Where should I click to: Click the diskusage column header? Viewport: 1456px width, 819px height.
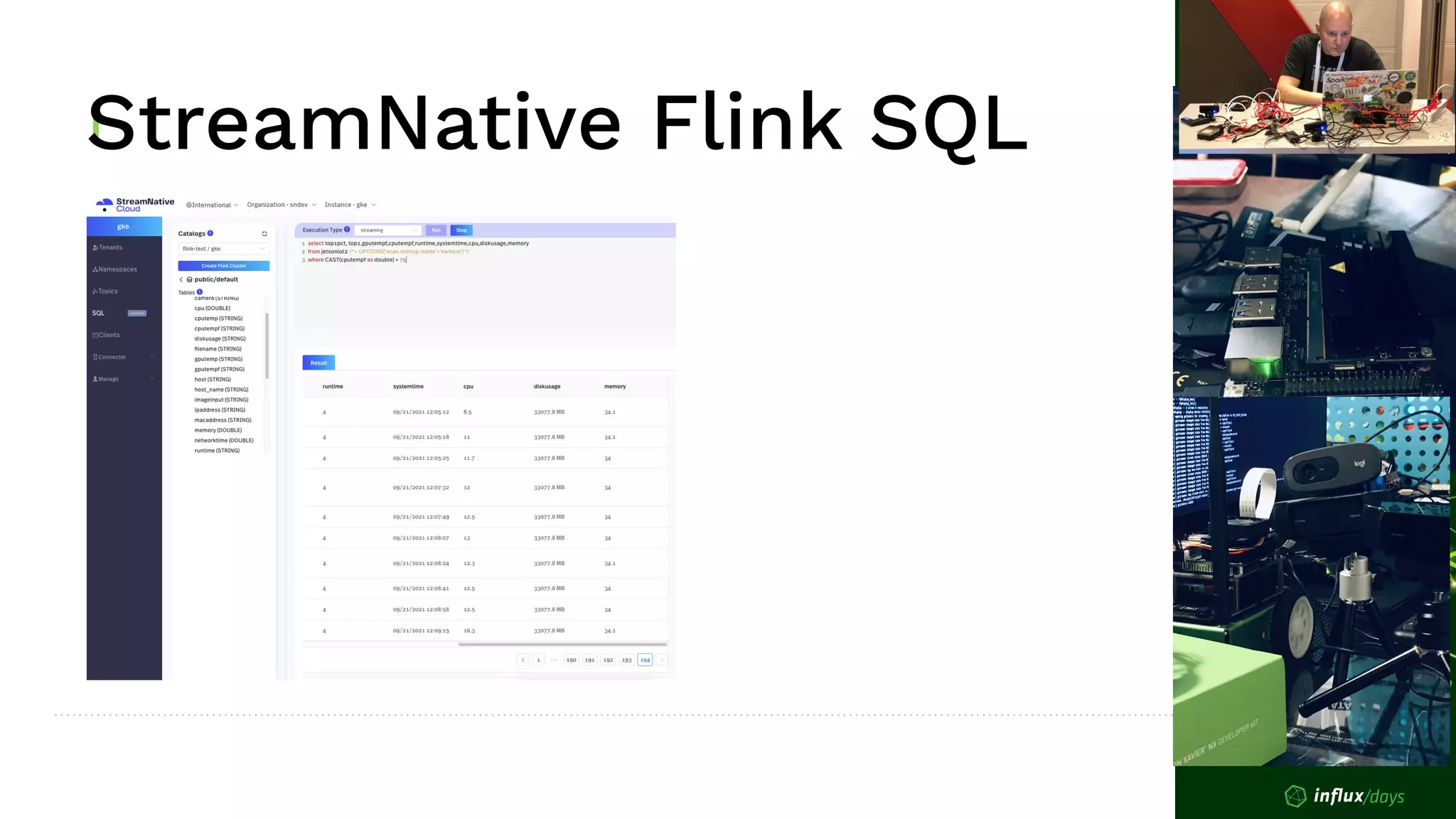coord(547,387)
